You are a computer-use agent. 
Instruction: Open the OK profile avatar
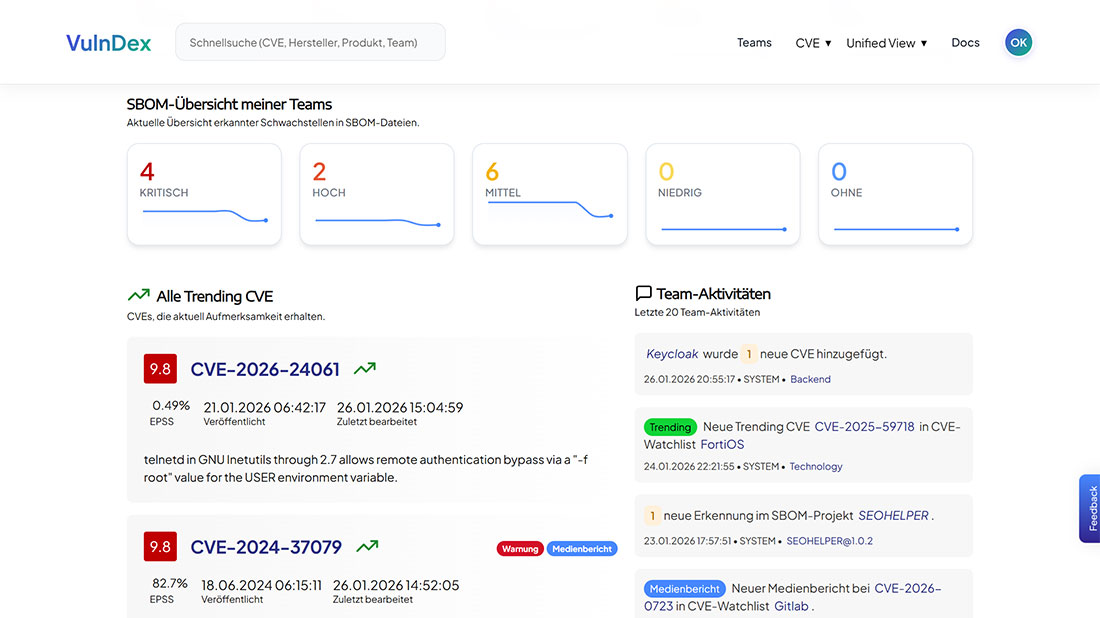point(1018,42)
